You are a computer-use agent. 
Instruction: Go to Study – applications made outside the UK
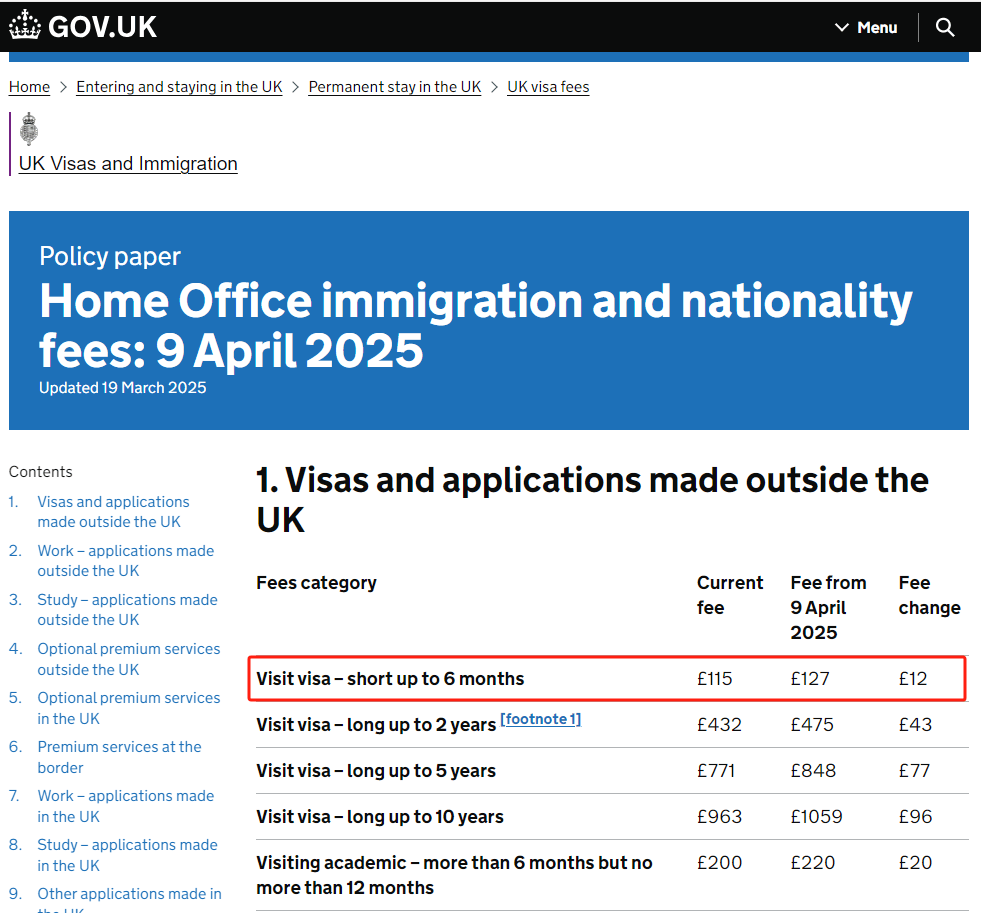(x=127, y=610)
